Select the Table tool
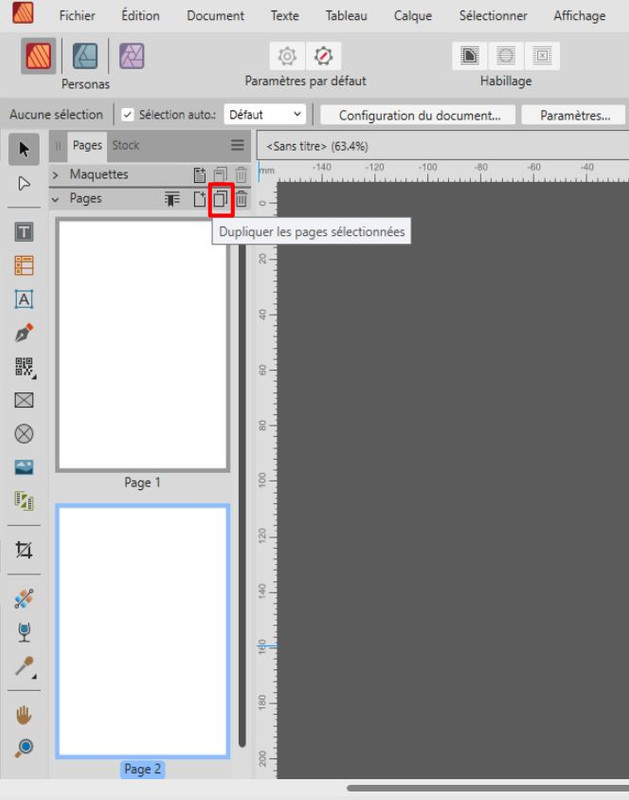 point(24,266)
